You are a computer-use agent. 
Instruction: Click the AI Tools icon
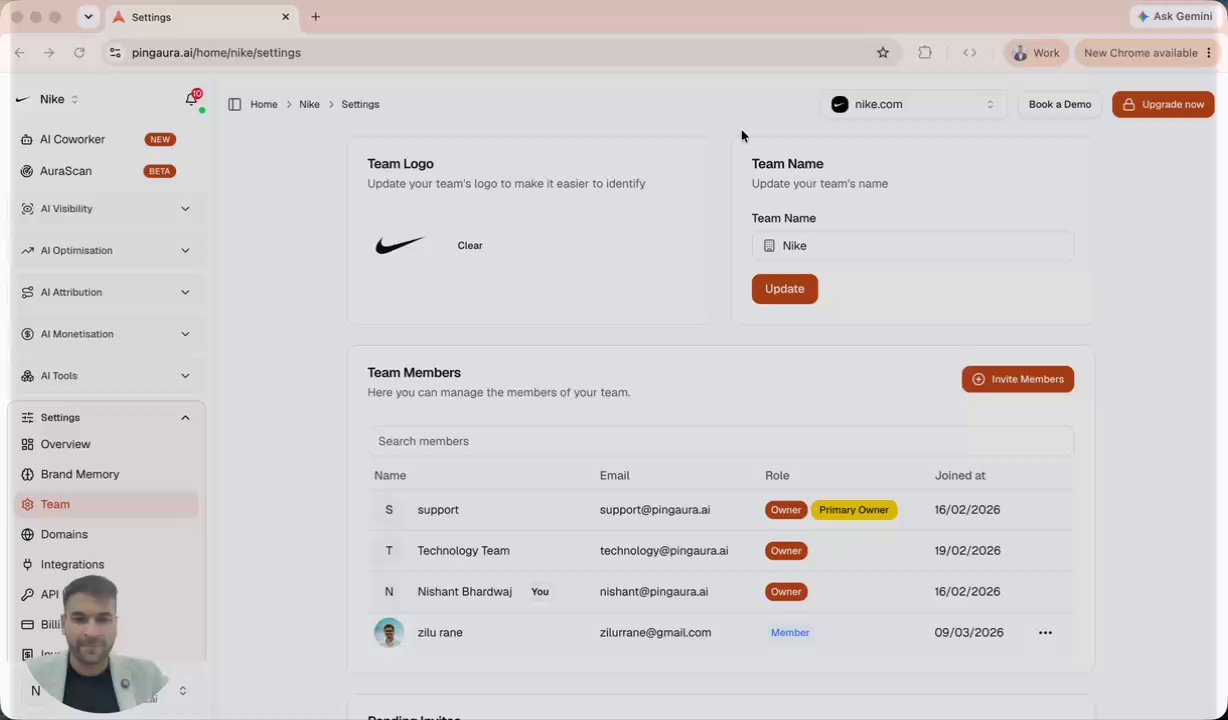pyautogui.click(x=27, y=376)
